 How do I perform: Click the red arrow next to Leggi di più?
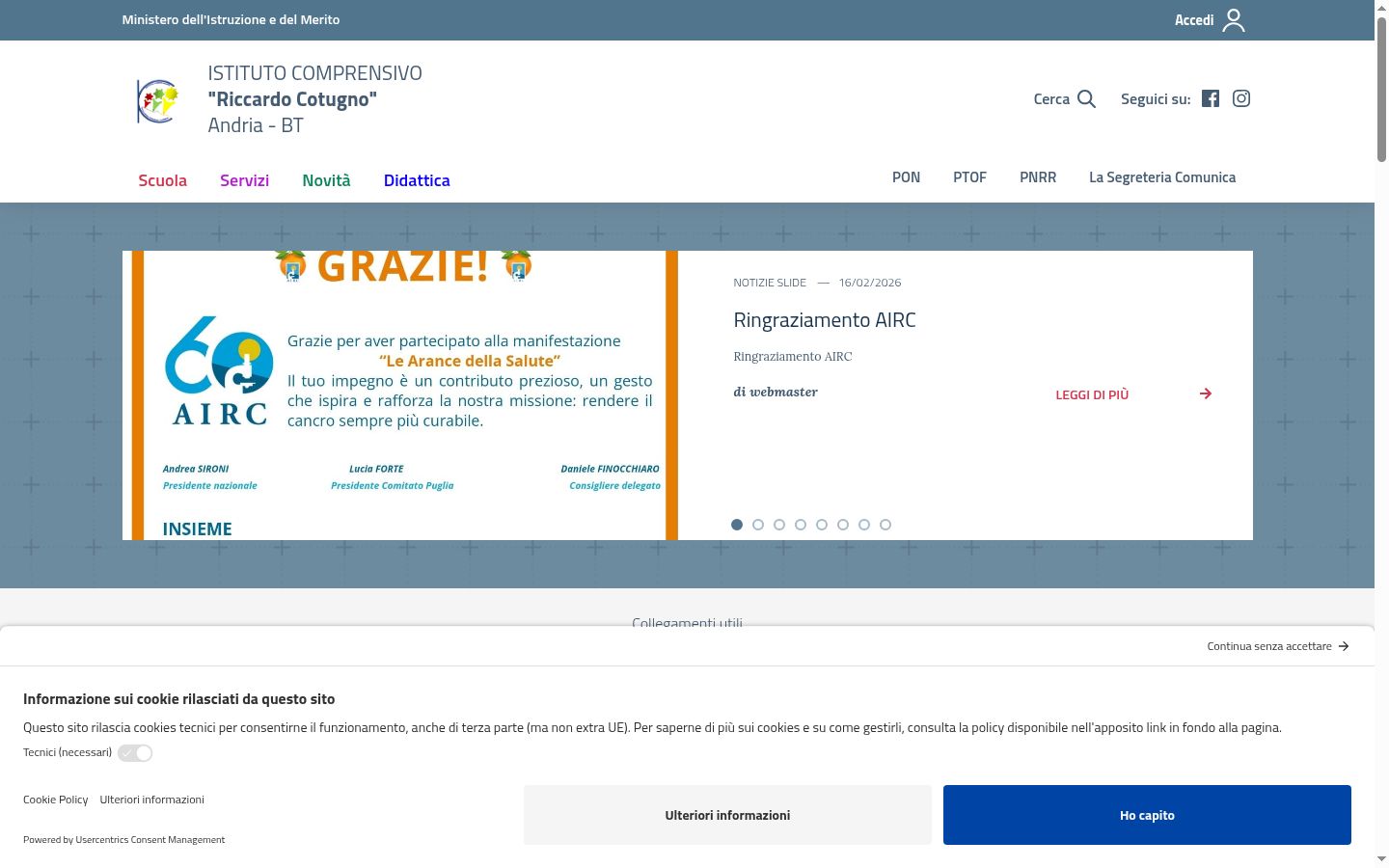click(1206, 393)
